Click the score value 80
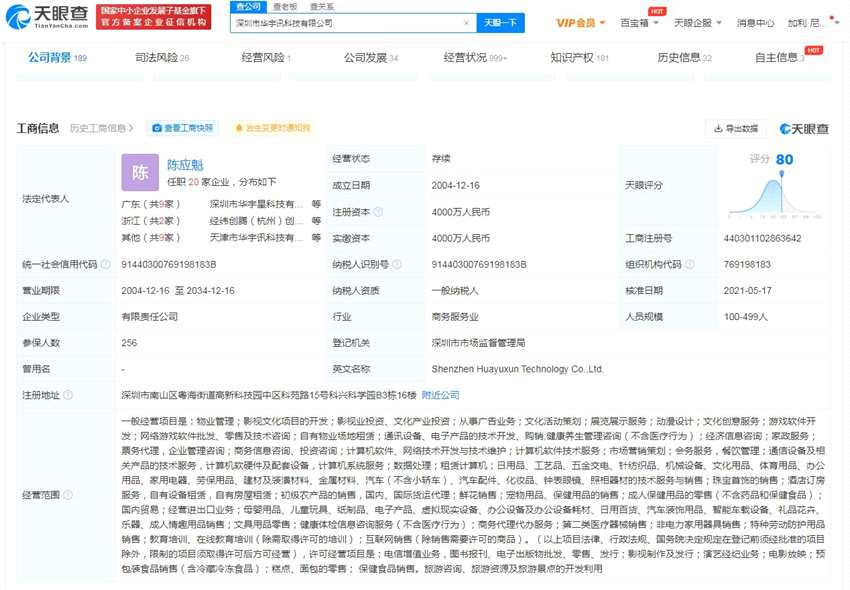The height and width of the screenshot is (590, 850). (784, 159)
